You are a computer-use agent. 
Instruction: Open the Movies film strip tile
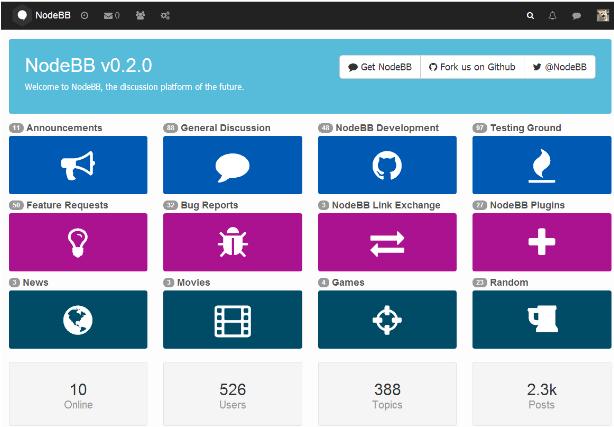tap(233, 319)
